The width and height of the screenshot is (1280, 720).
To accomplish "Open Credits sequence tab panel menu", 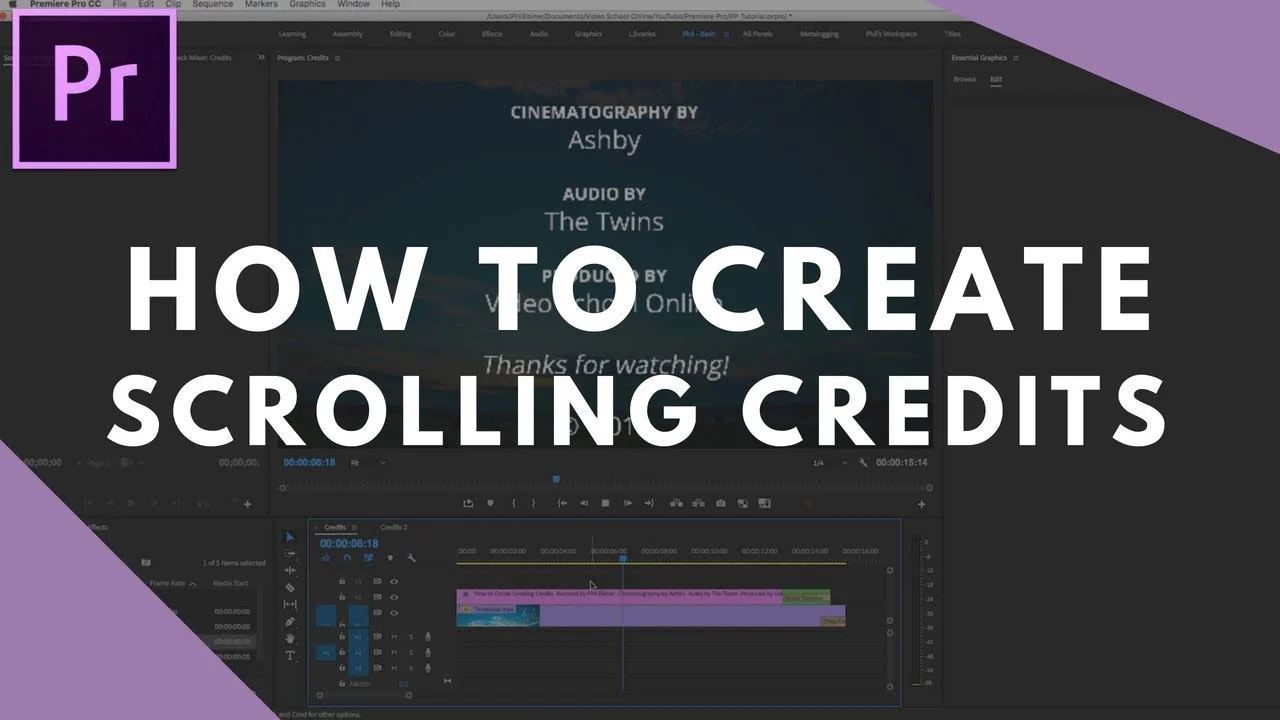I will 354,528.
